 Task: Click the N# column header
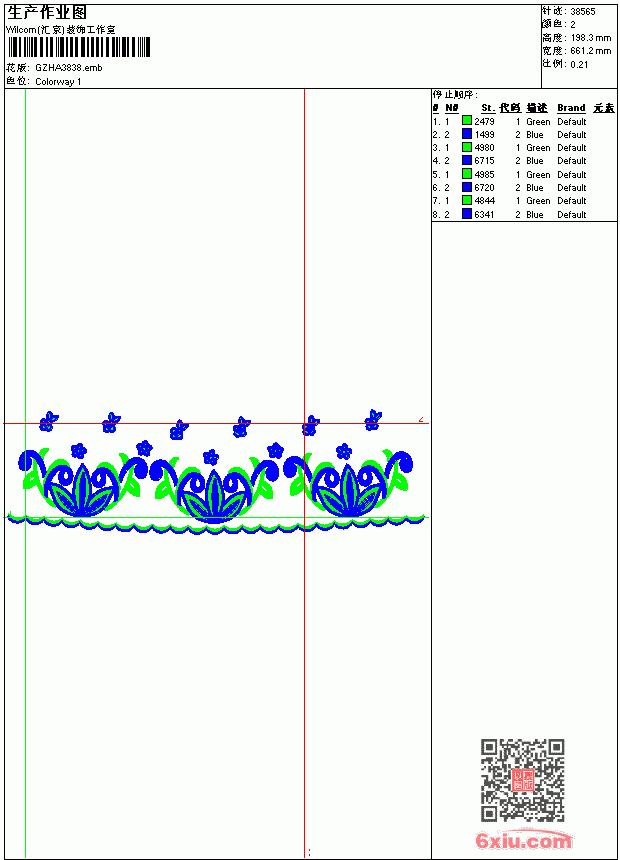point(452,108)
